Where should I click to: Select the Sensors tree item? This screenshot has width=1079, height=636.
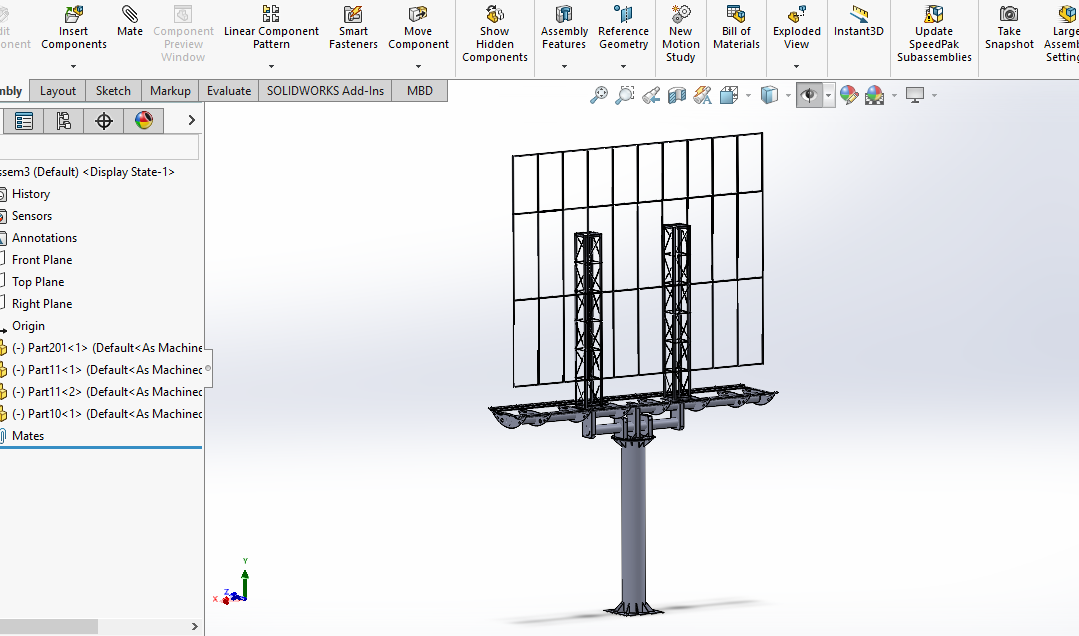[x=32, y=216]
